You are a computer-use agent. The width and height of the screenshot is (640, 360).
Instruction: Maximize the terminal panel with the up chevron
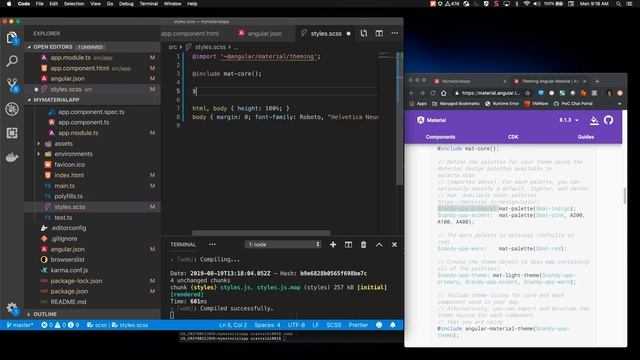(x=379, y=244)
